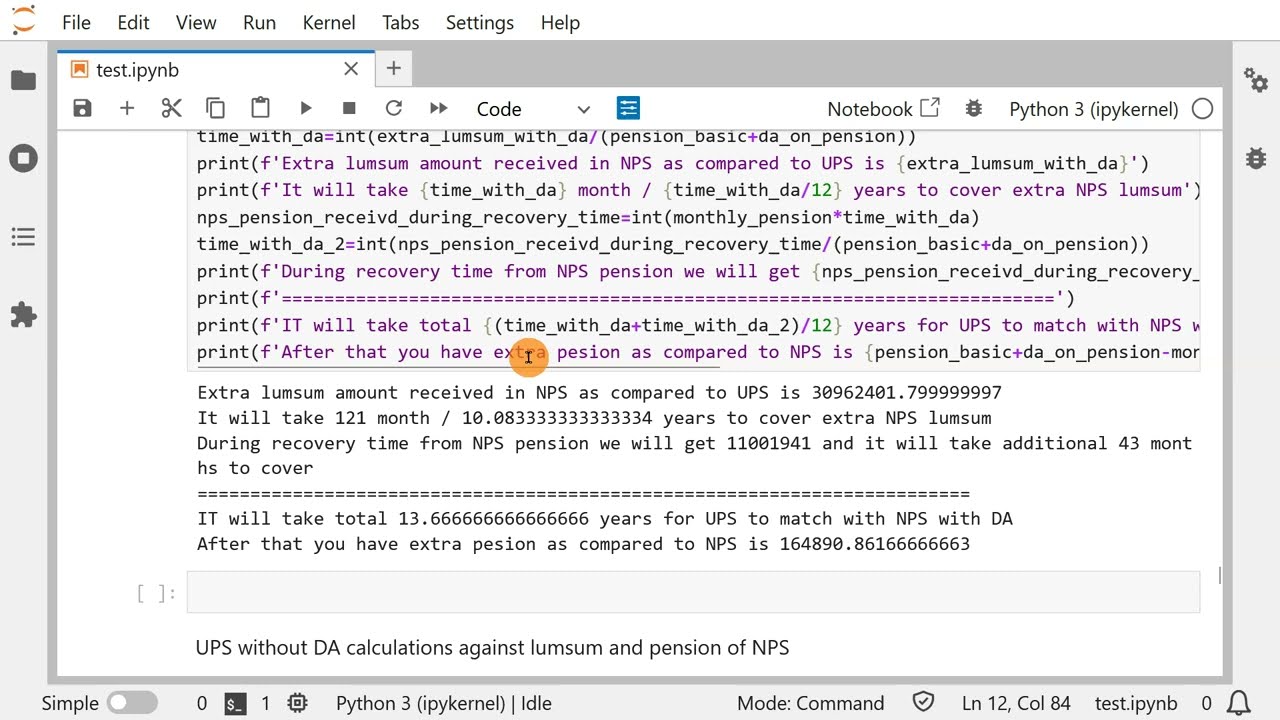Image resolution: width=1280 pixels, height=720 pixels.
Task: Click 'UPS without DA calculations' markdown text
Action: pos(492,648)
